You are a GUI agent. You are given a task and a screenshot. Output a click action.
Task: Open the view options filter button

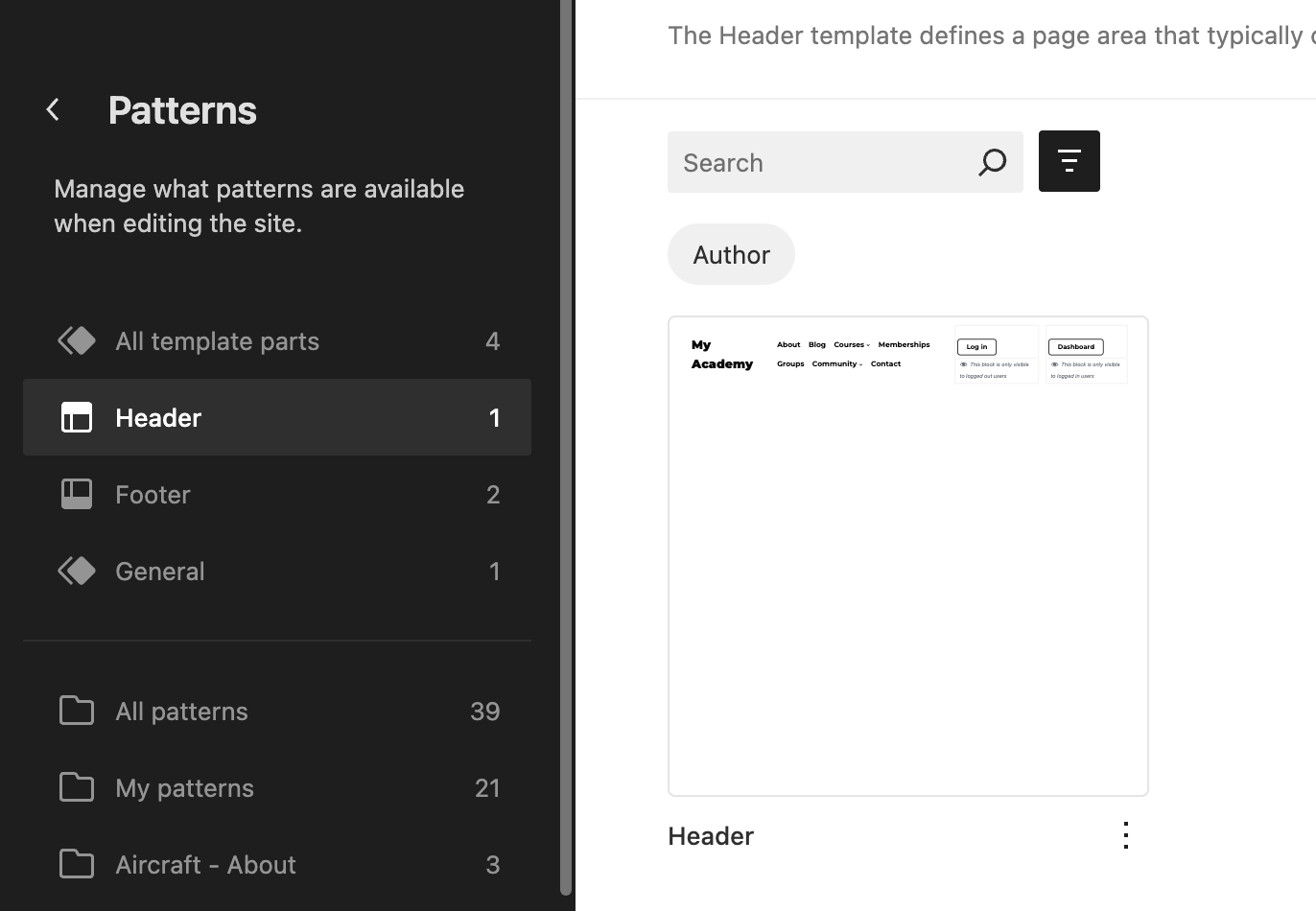click(x=1069, y=161)
